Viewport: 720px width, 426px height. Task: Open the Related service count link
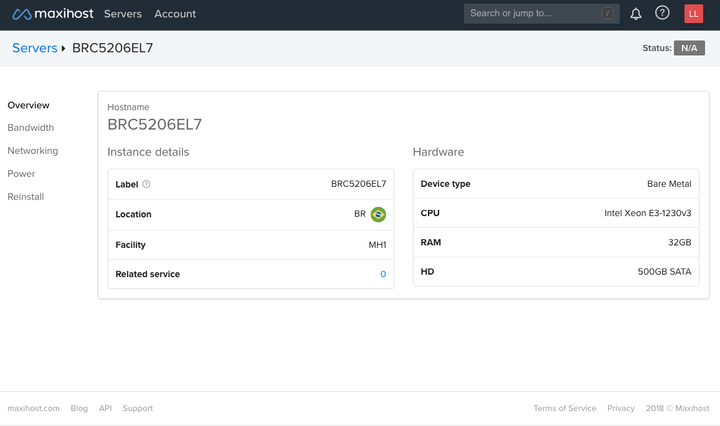(383, 274)
